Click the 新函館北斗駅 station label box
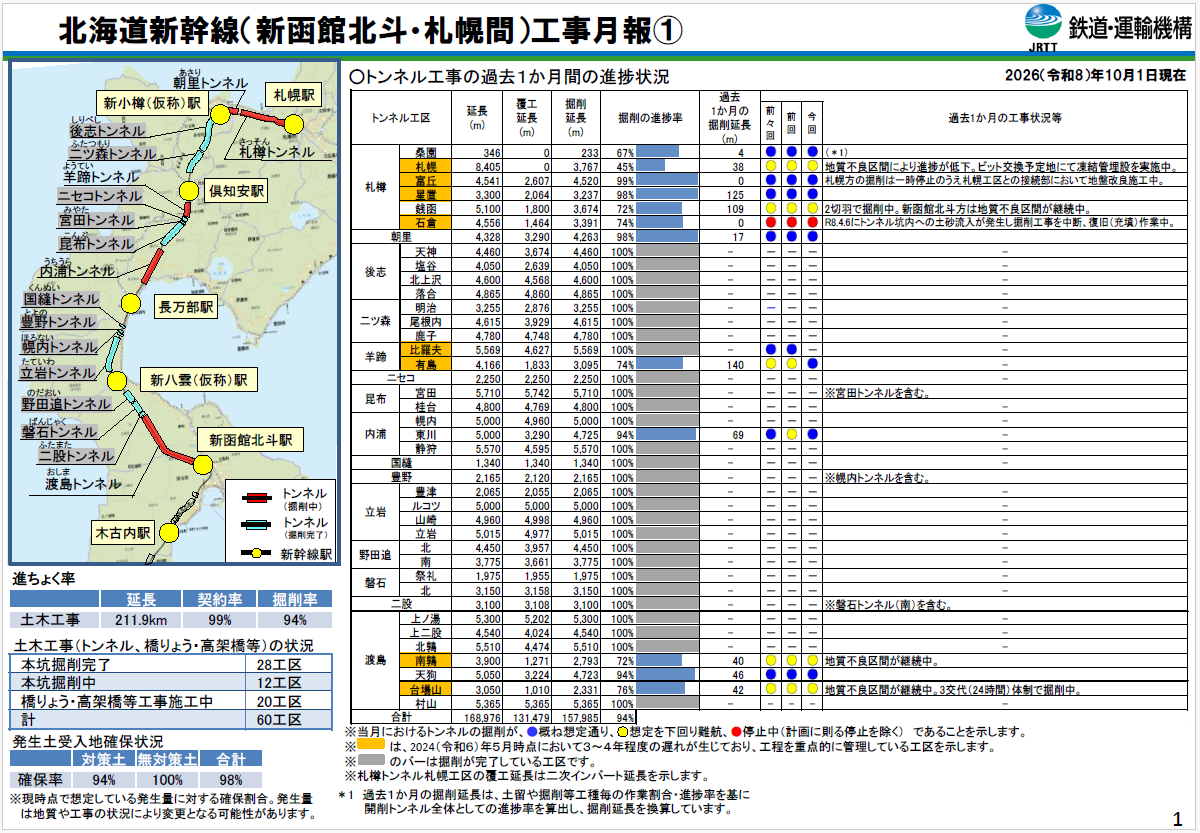 pos(250,439)
